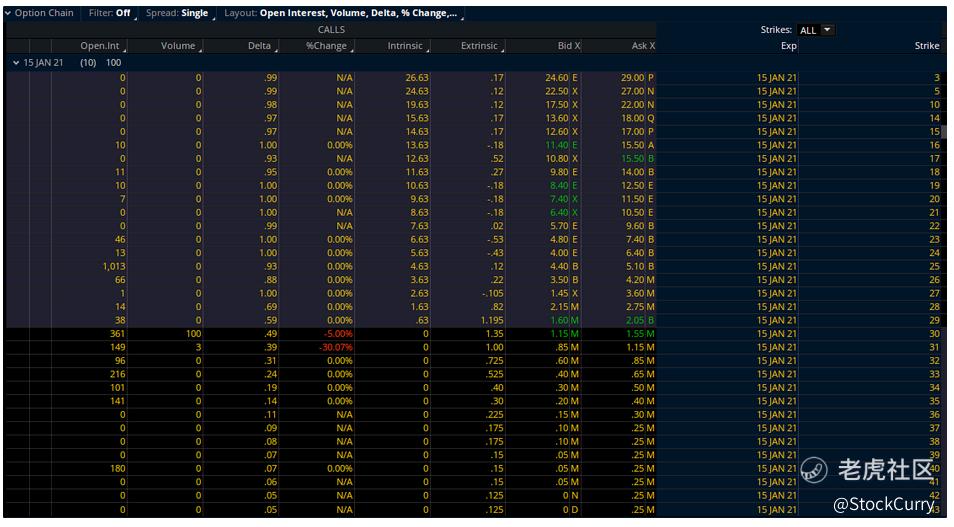Viewport: 954px width, 527px height.
Task: Click volume 3 in strike 31 row
Action: [198, 347]
